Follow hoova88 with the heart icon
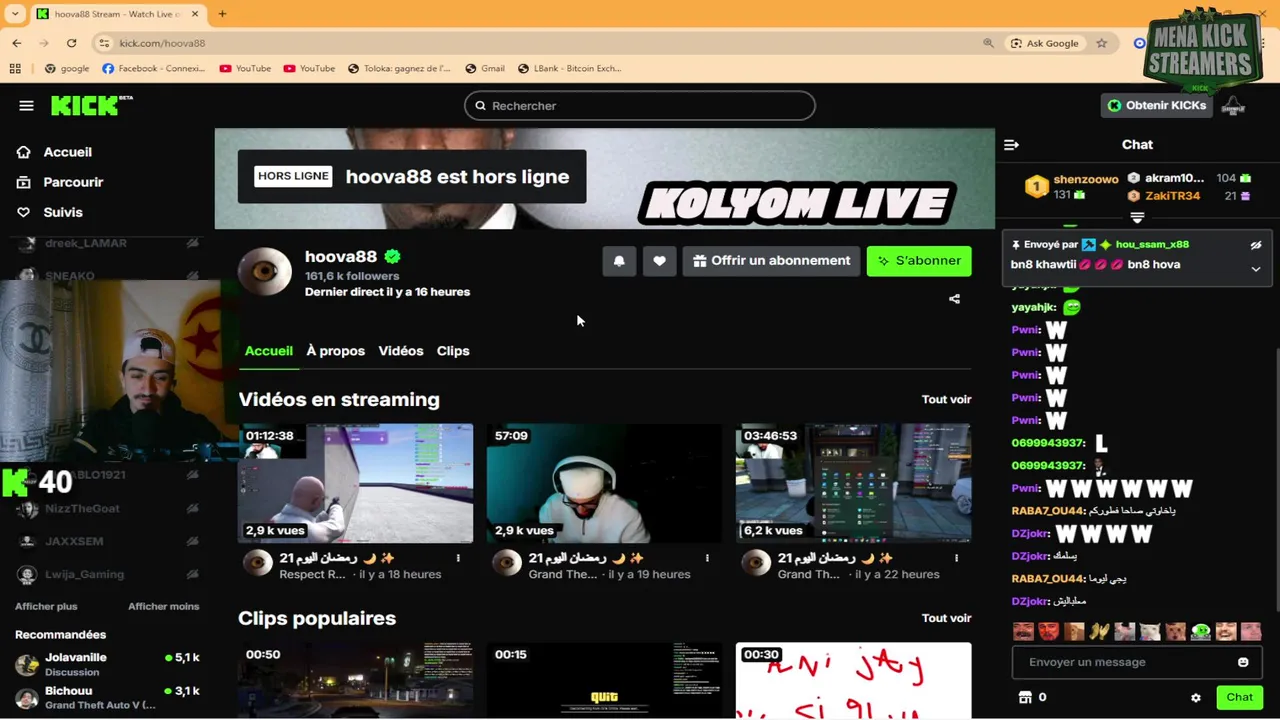Image resolution: width=1280 pixels, height=720 pixels. tap(659, 261)
